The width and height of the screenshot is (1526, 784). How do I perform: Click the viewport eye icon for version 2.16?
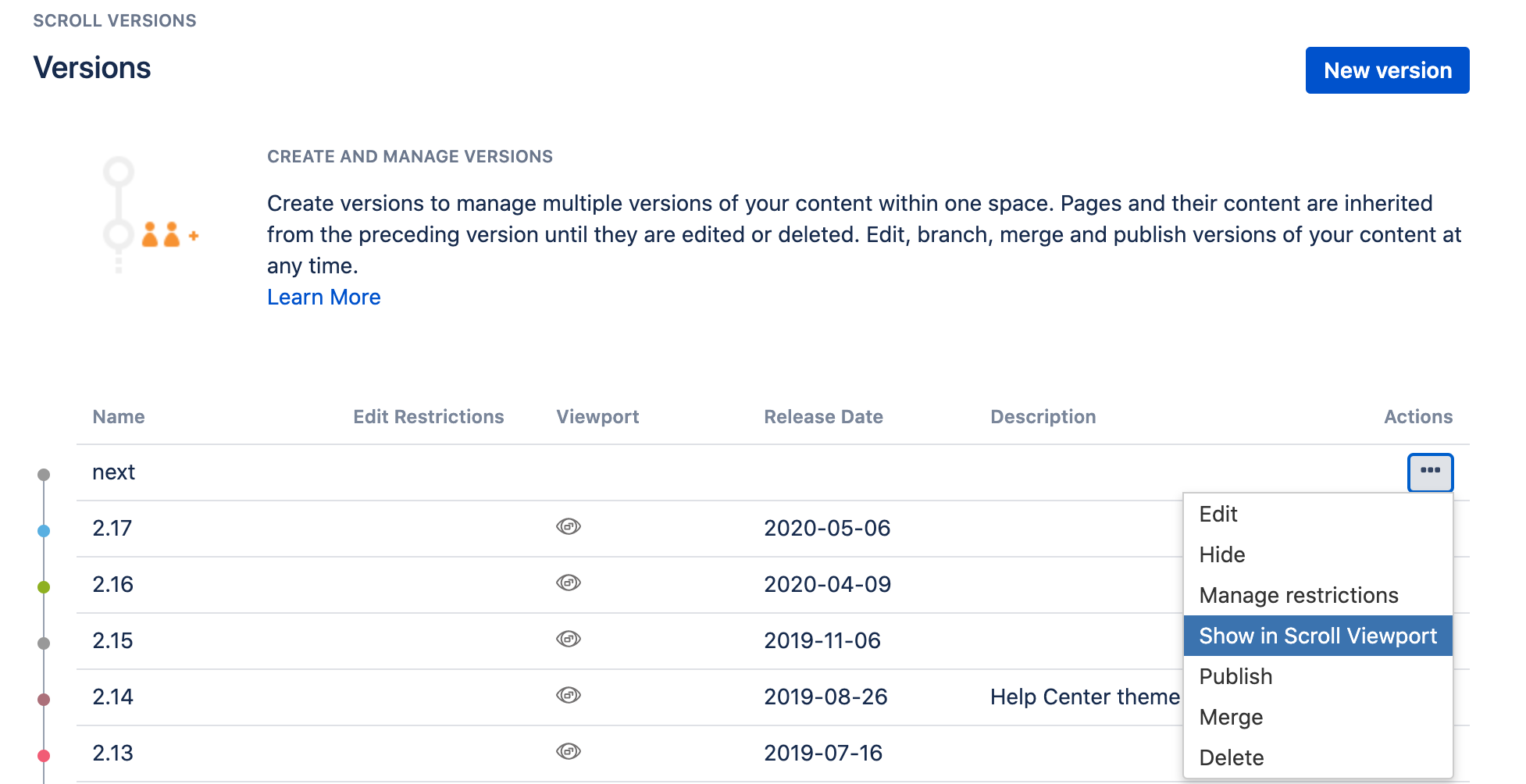pos(568,583)
